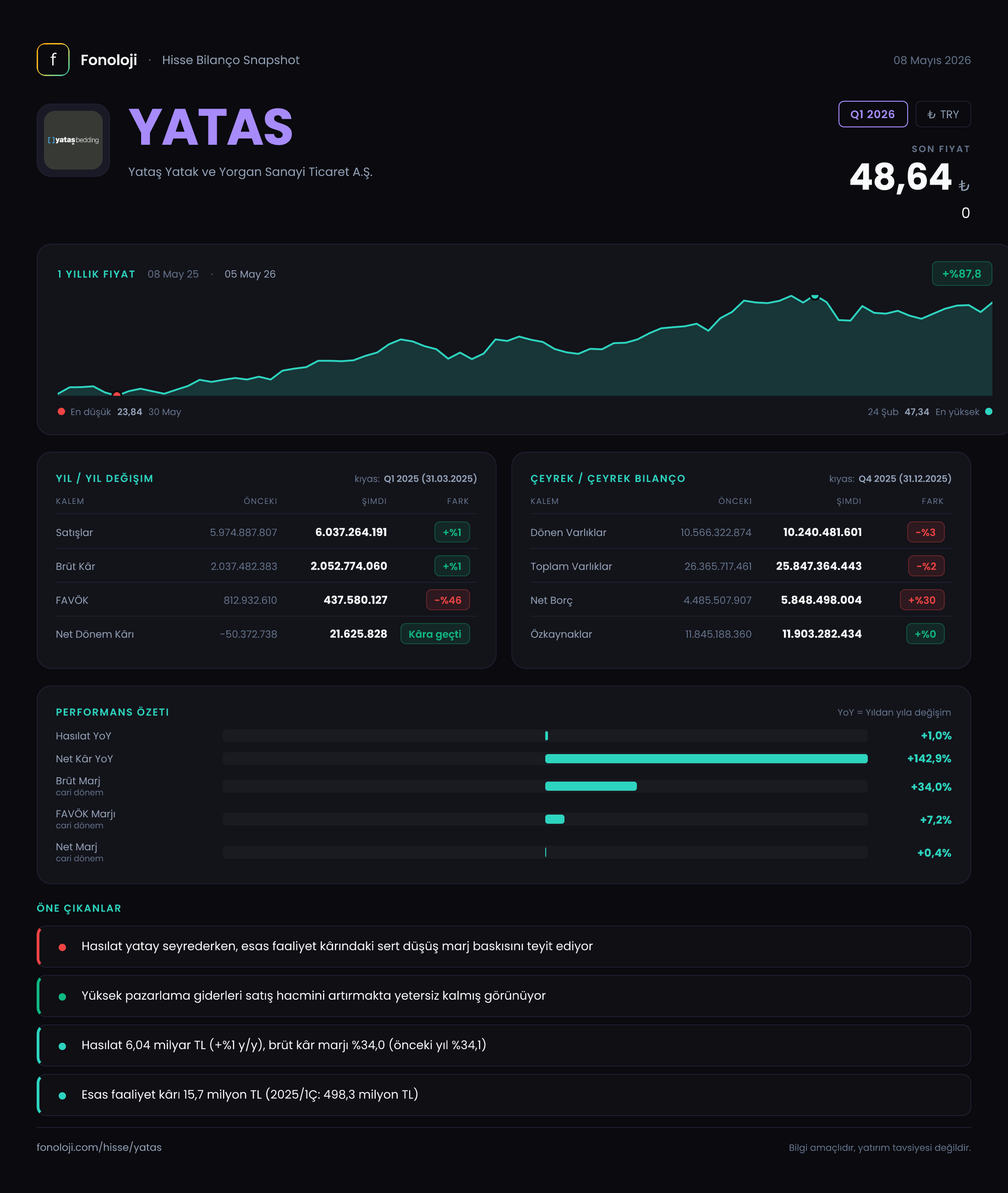Click the yatırım tavsiyesi disclaimer text
Viewport: 1008px width, 1193px height.
[x=879, y=1147]
